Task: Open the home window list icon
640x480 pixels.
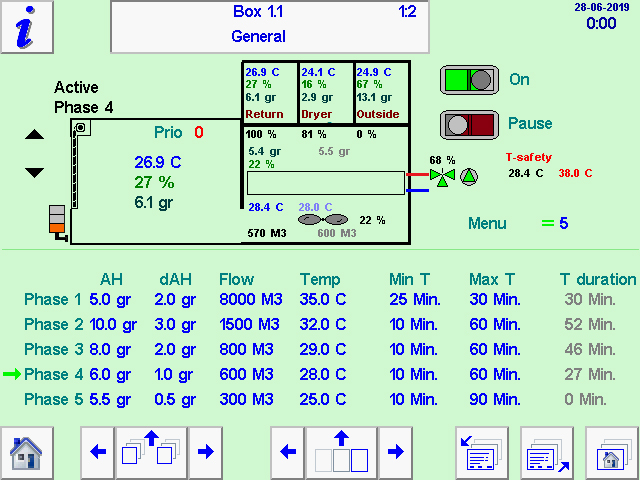Action: click(611, 453)
